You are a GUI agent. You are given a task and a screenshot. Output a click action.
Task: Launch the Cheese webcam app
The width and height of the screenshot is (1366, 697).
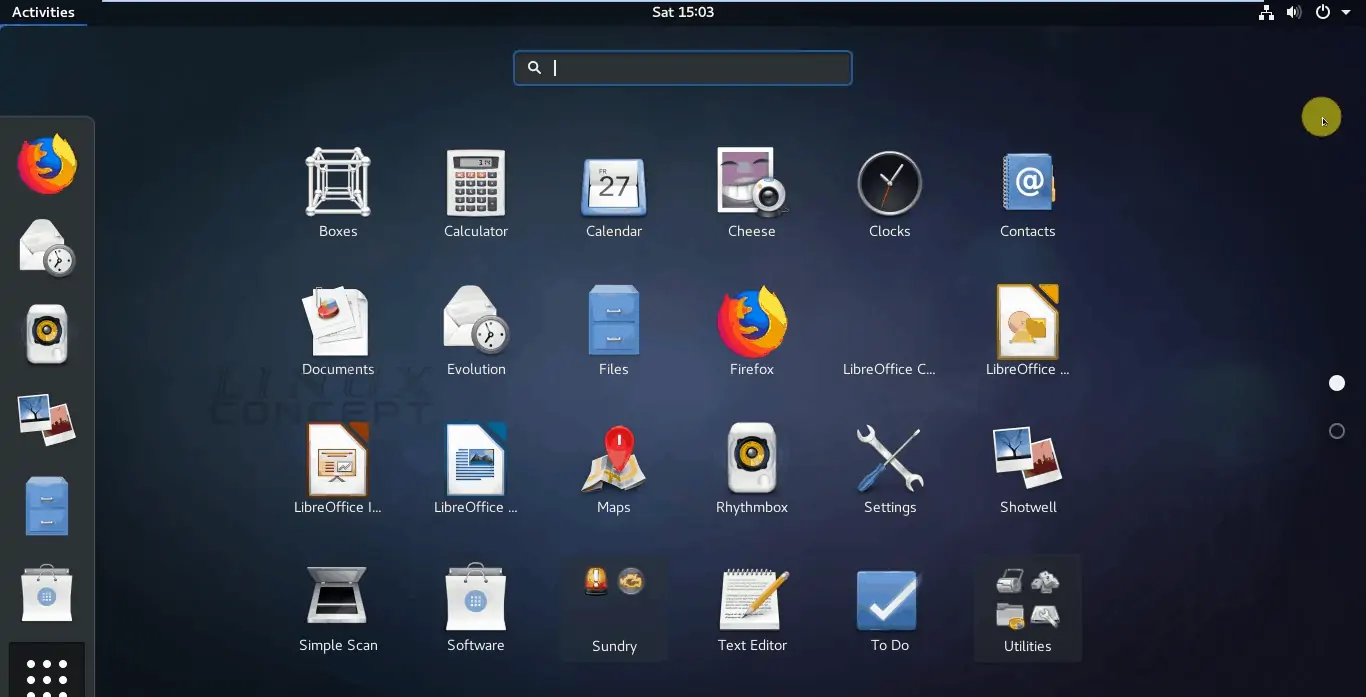point(752,193)
